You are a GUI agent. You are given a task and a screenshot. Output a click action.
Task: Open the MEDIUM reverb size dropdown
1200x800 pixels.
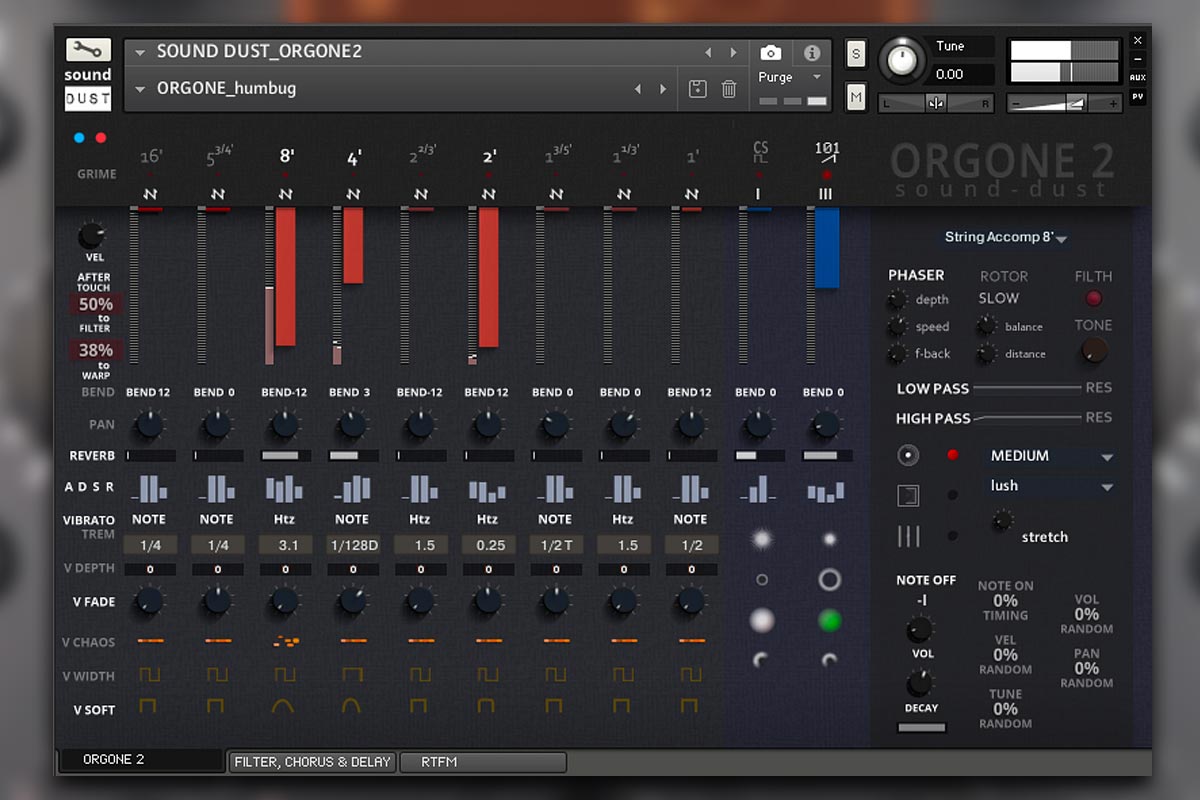1049,456
